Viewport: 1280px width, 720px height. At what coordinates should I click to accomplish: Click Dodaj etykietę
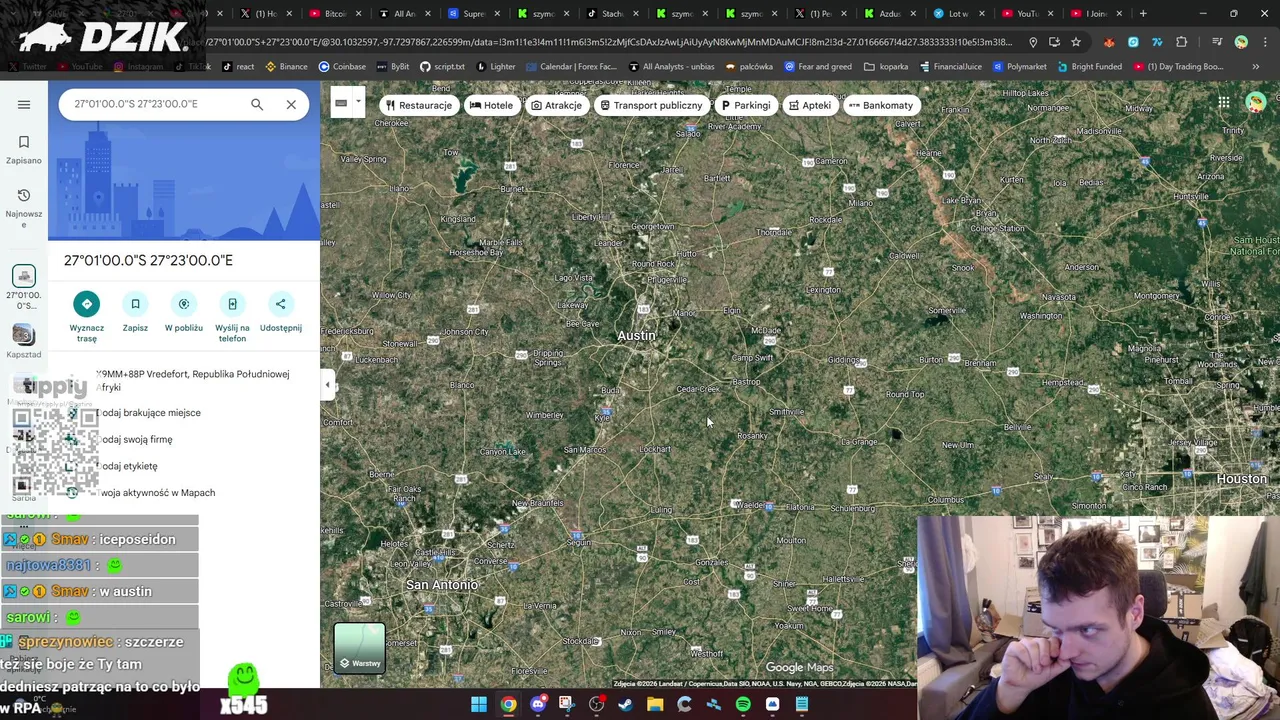(128, 466)
